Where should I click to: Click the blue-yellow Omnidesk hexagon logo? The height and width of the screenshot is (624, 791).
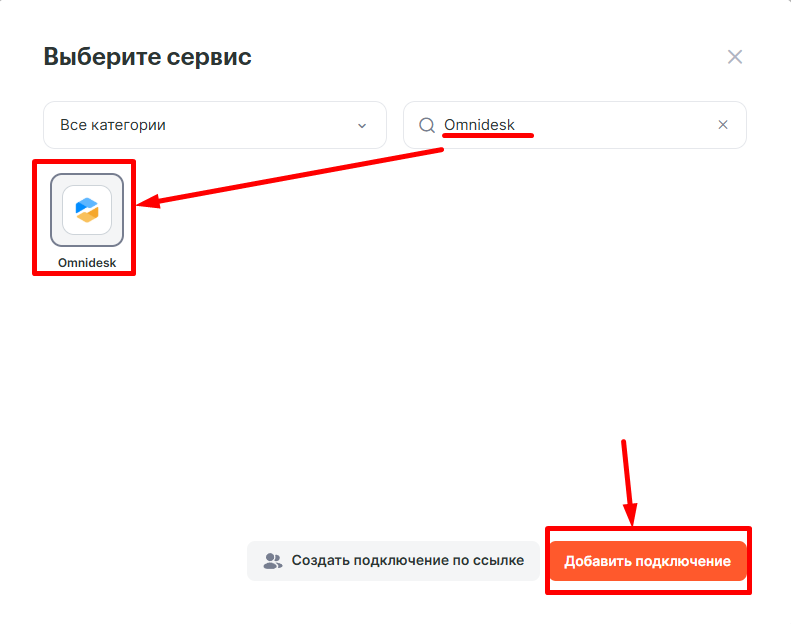point(87,210)
